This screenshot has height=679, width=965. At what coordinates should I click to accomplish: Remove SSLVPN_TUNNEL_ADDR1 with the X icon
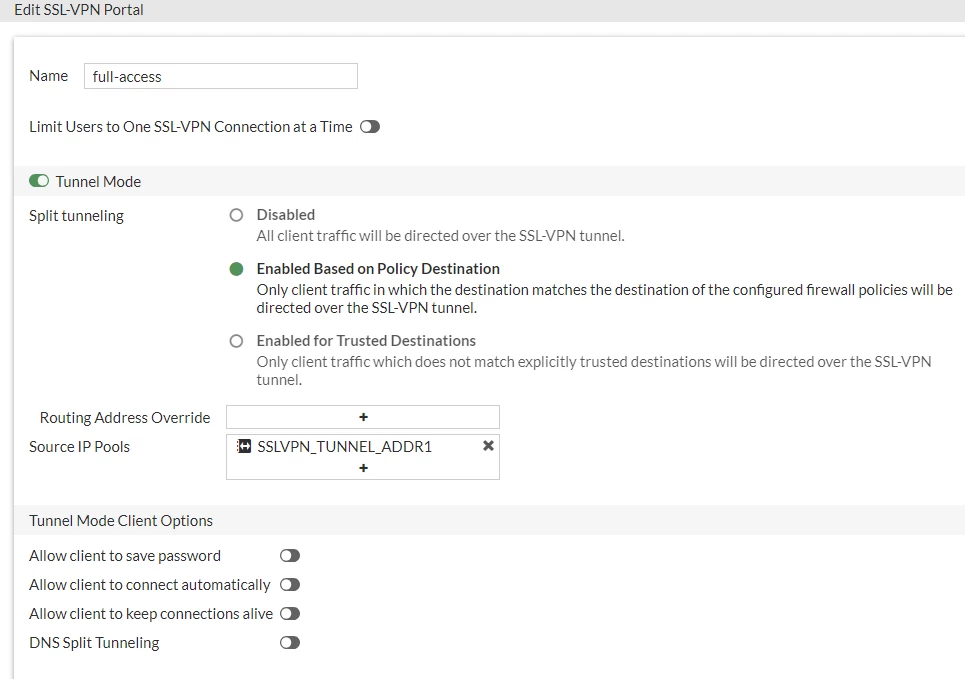[488, 446]
